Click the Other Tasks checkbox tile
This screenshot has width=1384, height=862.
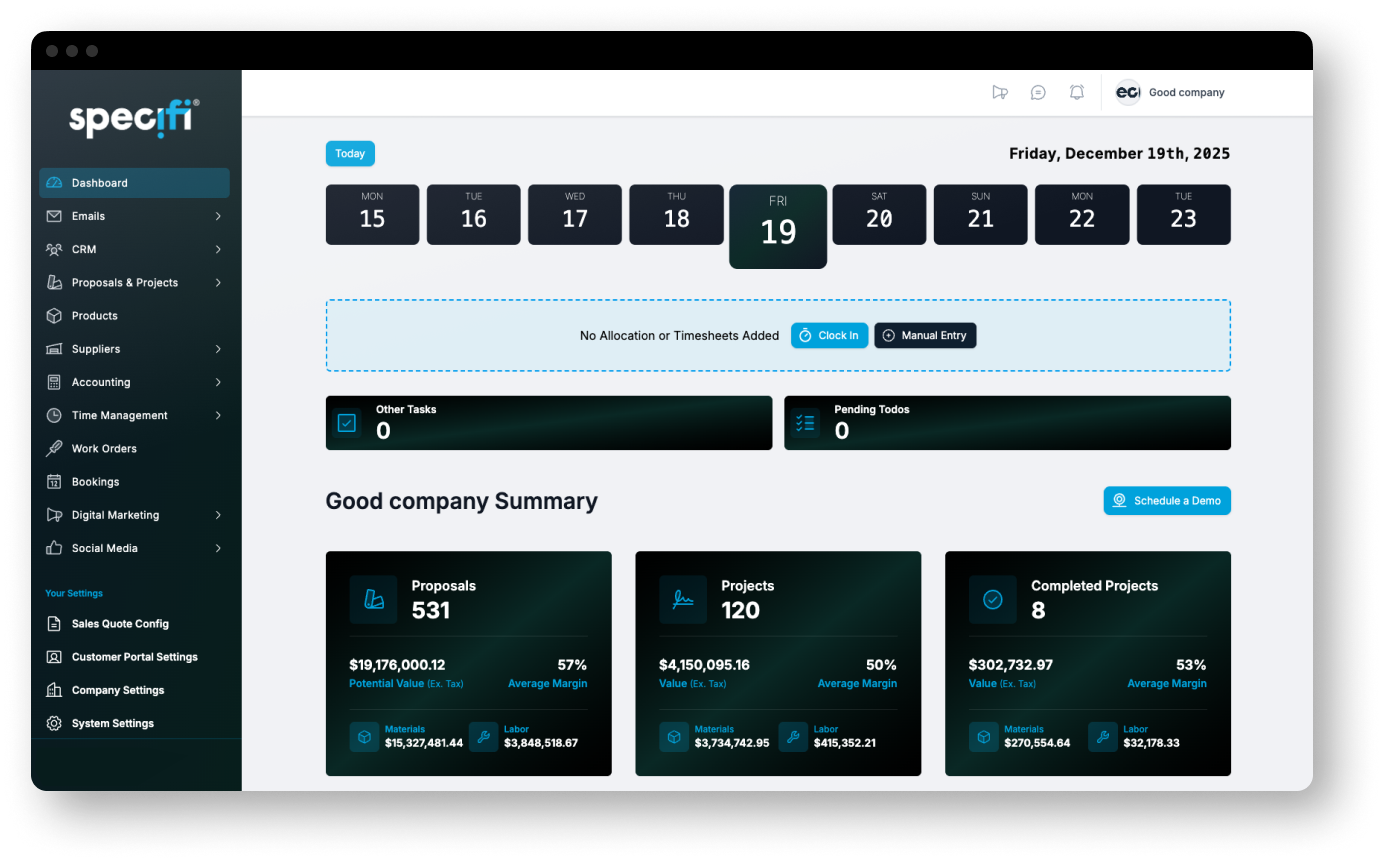click(346, 422)
